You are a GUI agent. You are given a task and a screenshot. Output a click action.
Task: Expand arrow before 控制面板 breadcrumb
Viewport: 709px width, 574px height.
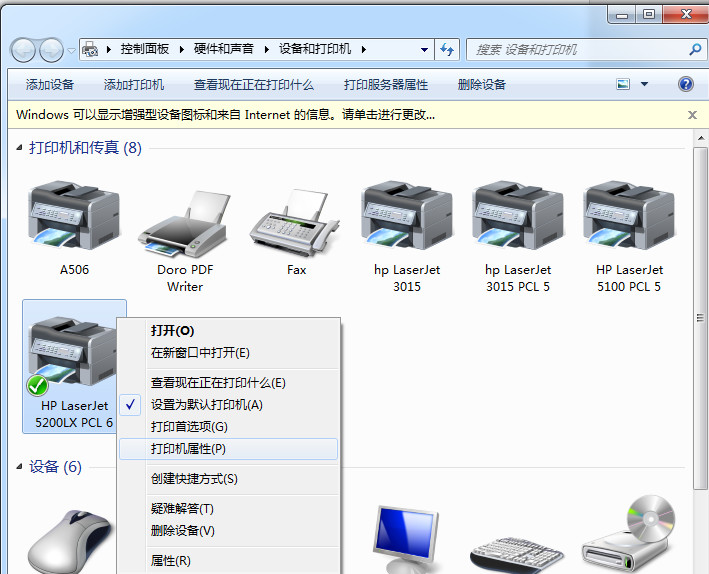(x=109, y=49)
